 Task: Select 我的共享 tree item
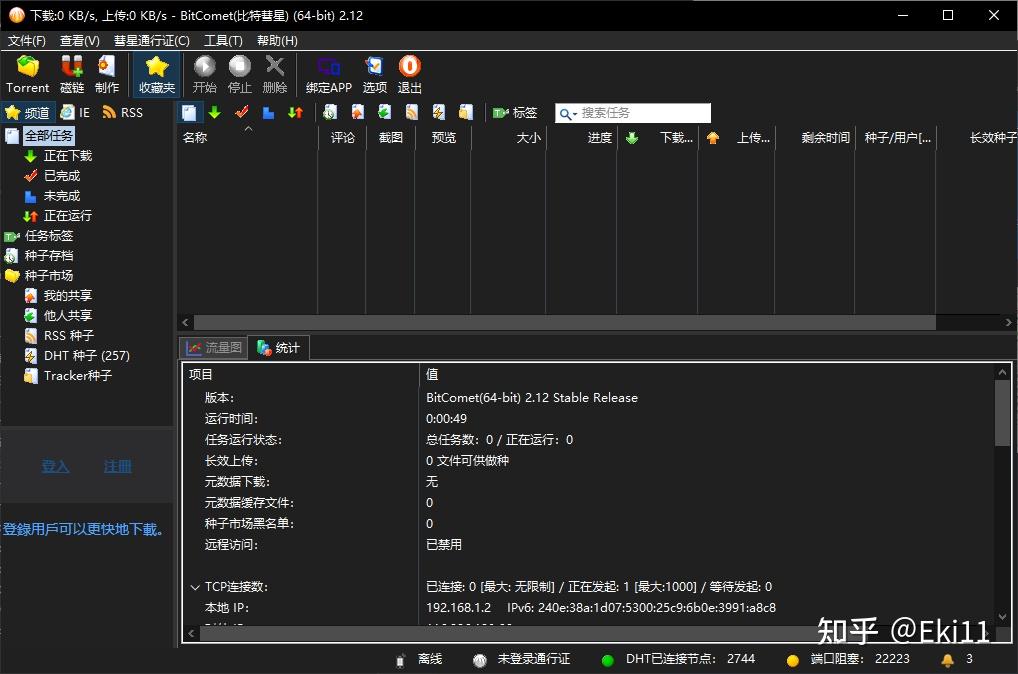coord(68,295)
